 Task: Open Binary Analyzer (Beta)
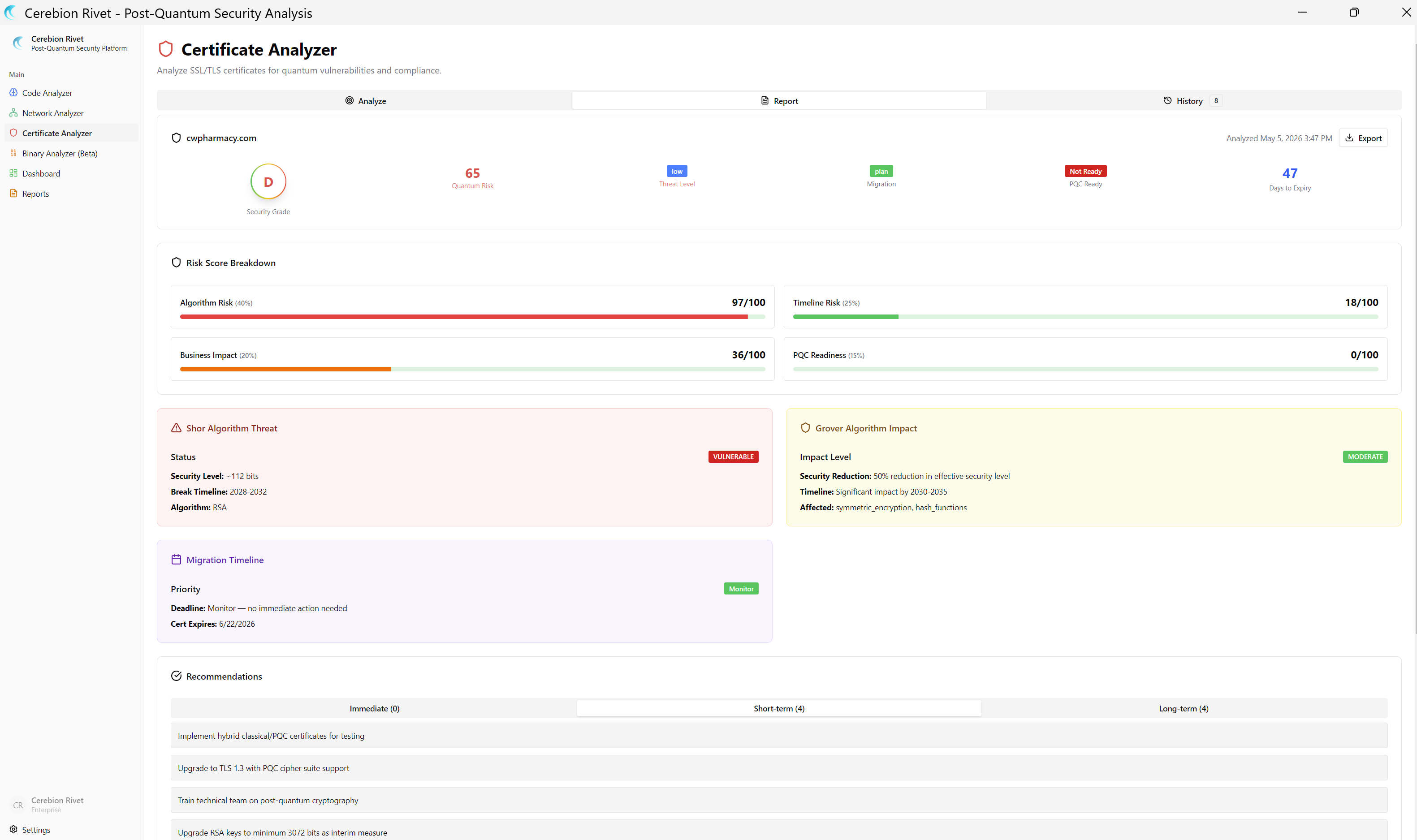tap(71, 153)
